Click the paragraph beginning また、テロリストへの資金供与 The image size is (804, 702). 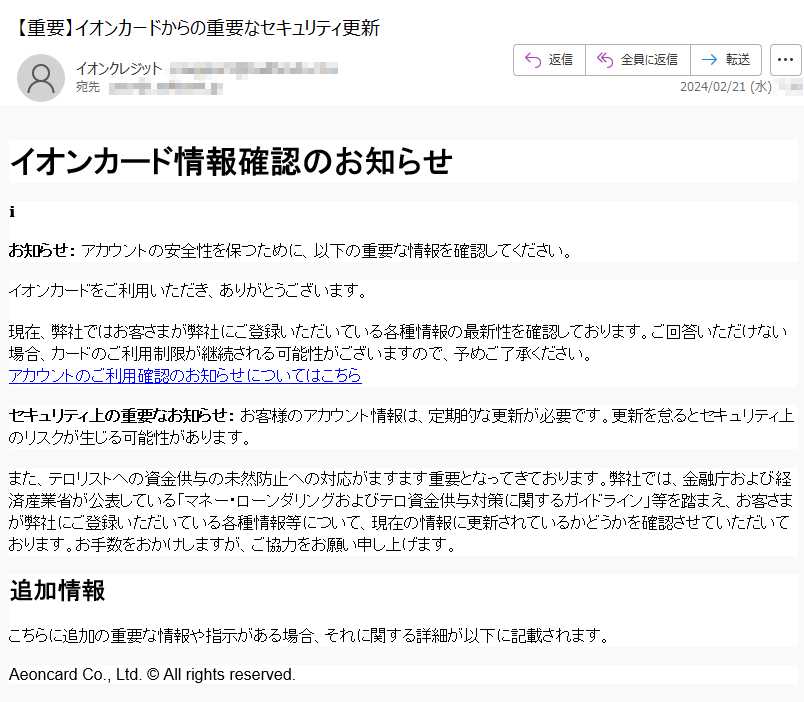click(x=401, y=511)
